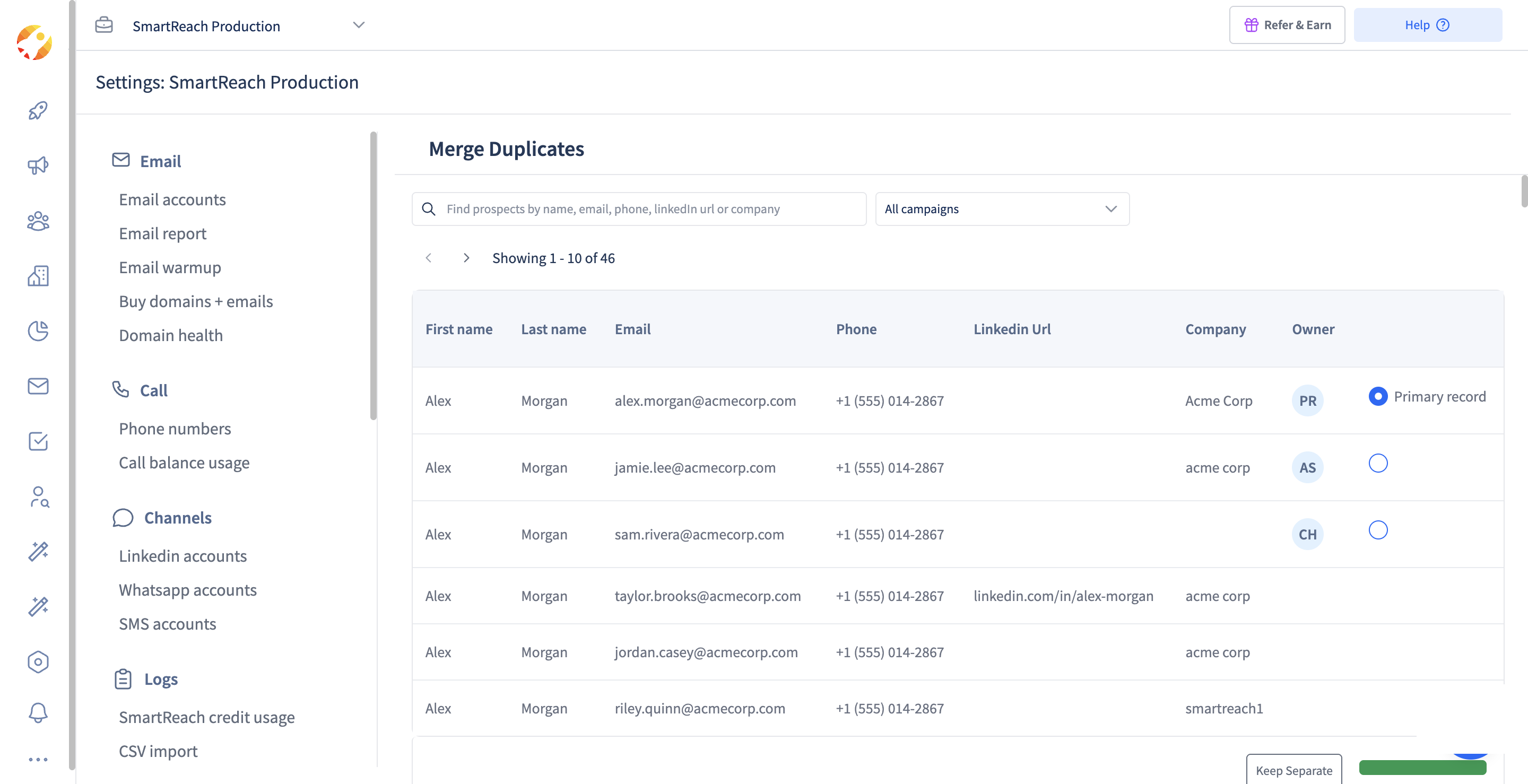Click the PR owner avatar
This screenshot has width=1528, height=784.
pos(1307,401)
